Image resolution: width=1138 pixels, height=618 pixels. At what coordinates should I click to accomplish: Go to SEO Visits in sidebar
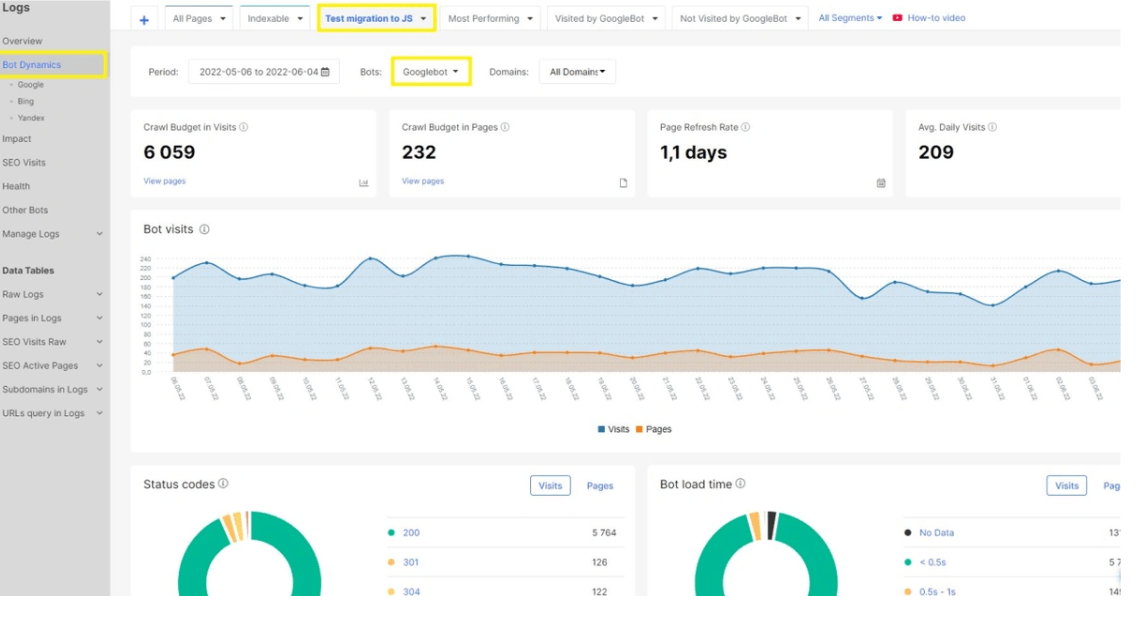24,162
